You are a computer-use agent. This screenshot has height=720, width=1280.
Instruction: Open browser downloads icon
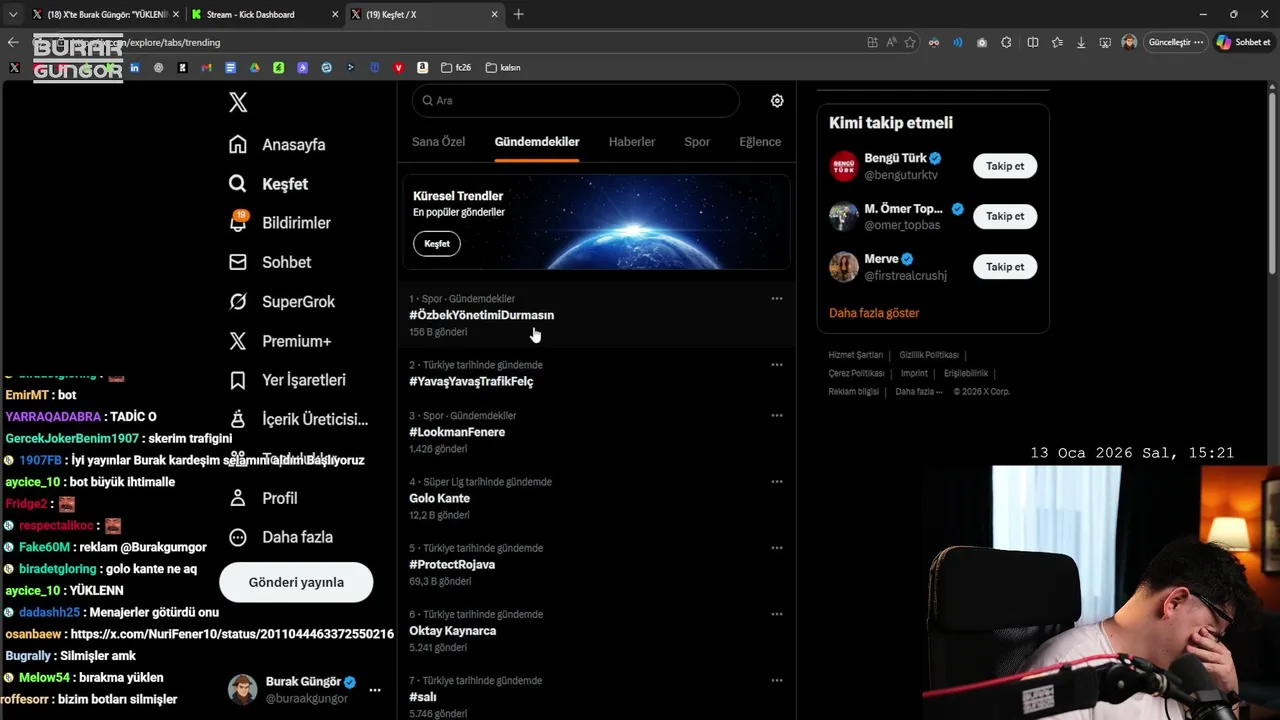click(1081, 42)
